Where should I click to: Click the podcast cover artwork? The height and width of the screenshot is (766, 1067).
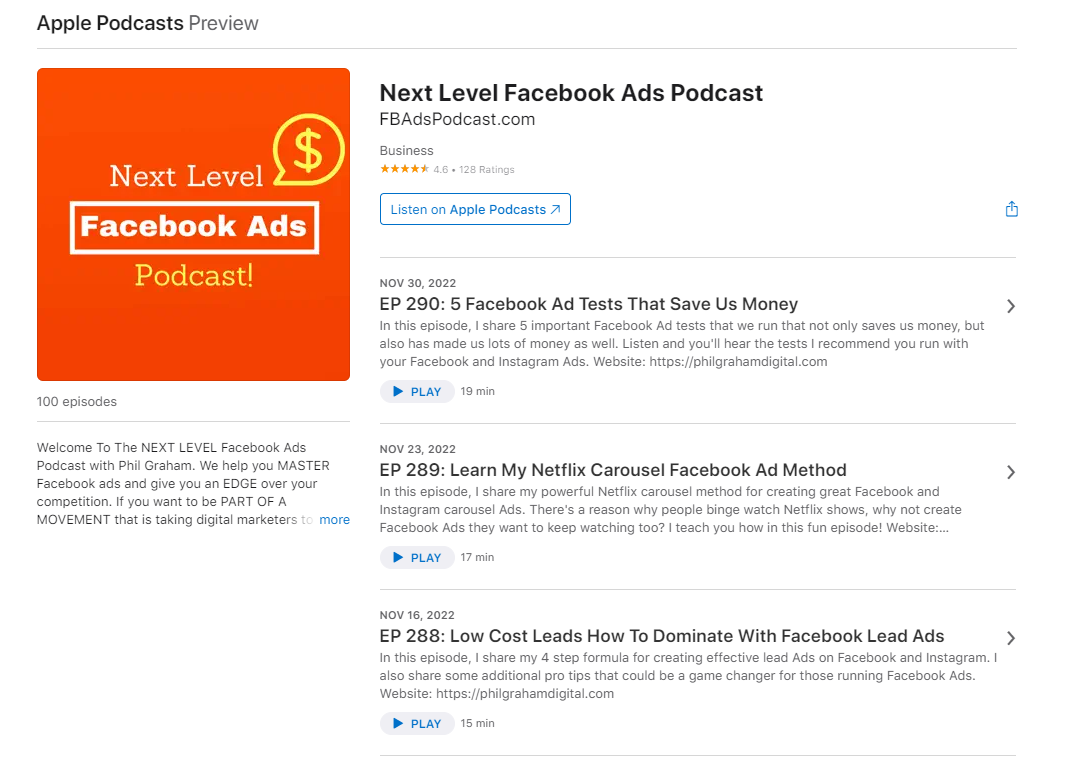[x=193, y=225]
